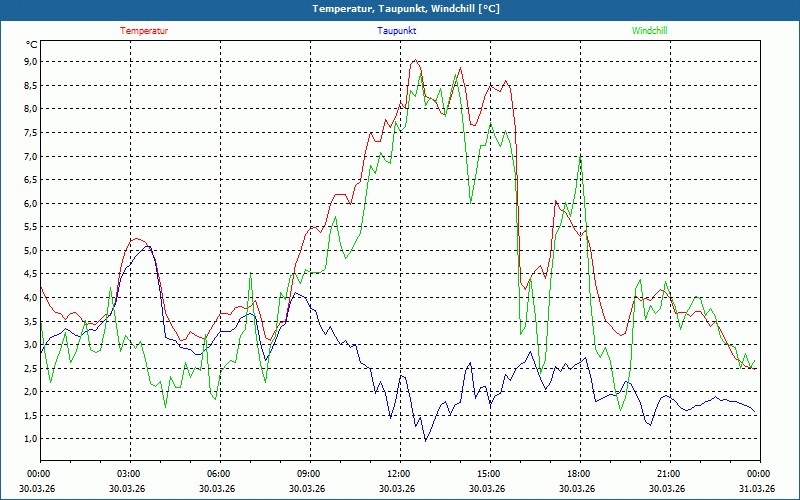Image resolution: width=800 pixels, height=500 pixels.
Task: Click the 09:00 time axis label
Action: [x=309, y=474]
